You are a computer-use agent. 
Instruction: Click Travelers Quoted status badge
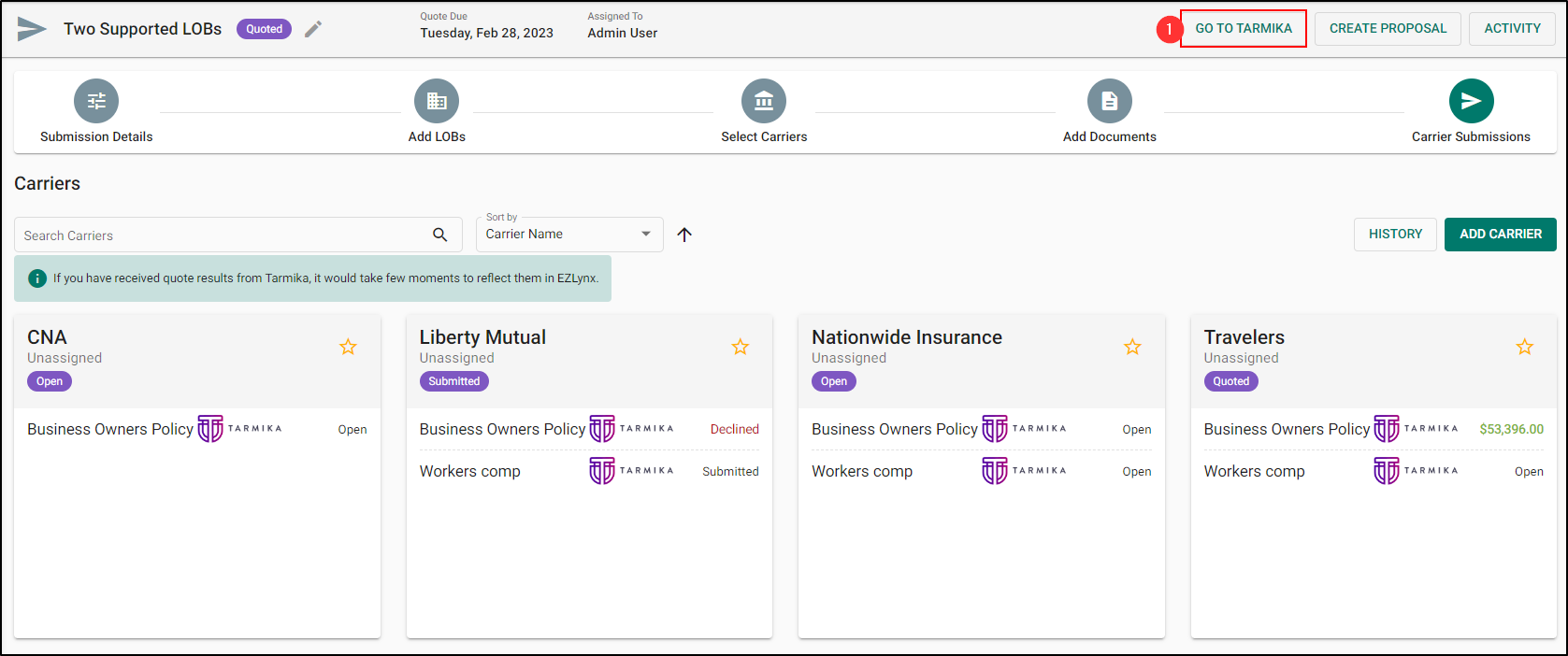click(1231, 381)
